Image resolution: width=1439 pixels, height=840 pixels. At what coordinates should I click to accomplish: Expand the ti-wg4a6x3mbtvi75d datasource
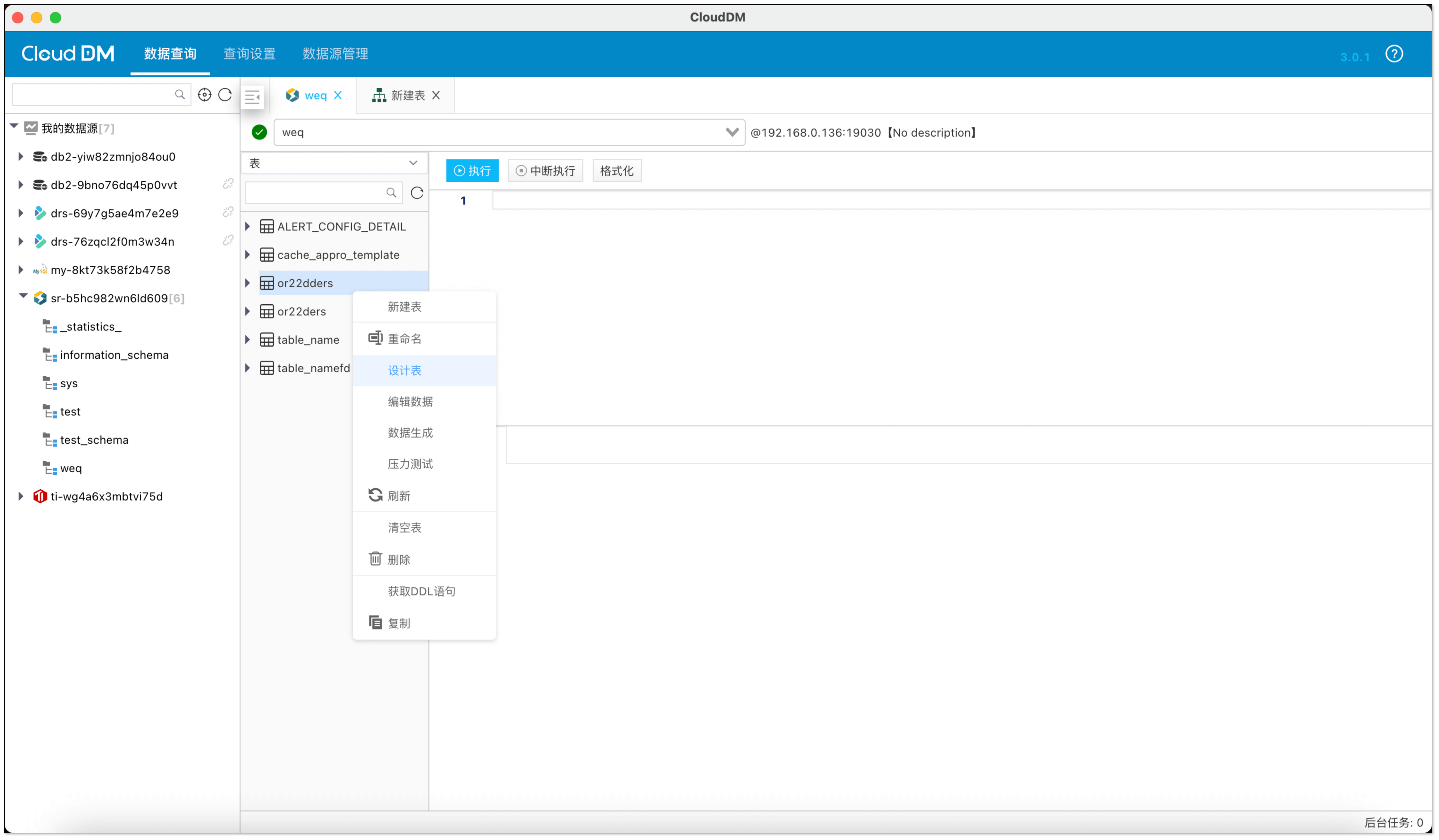point(21,496)
